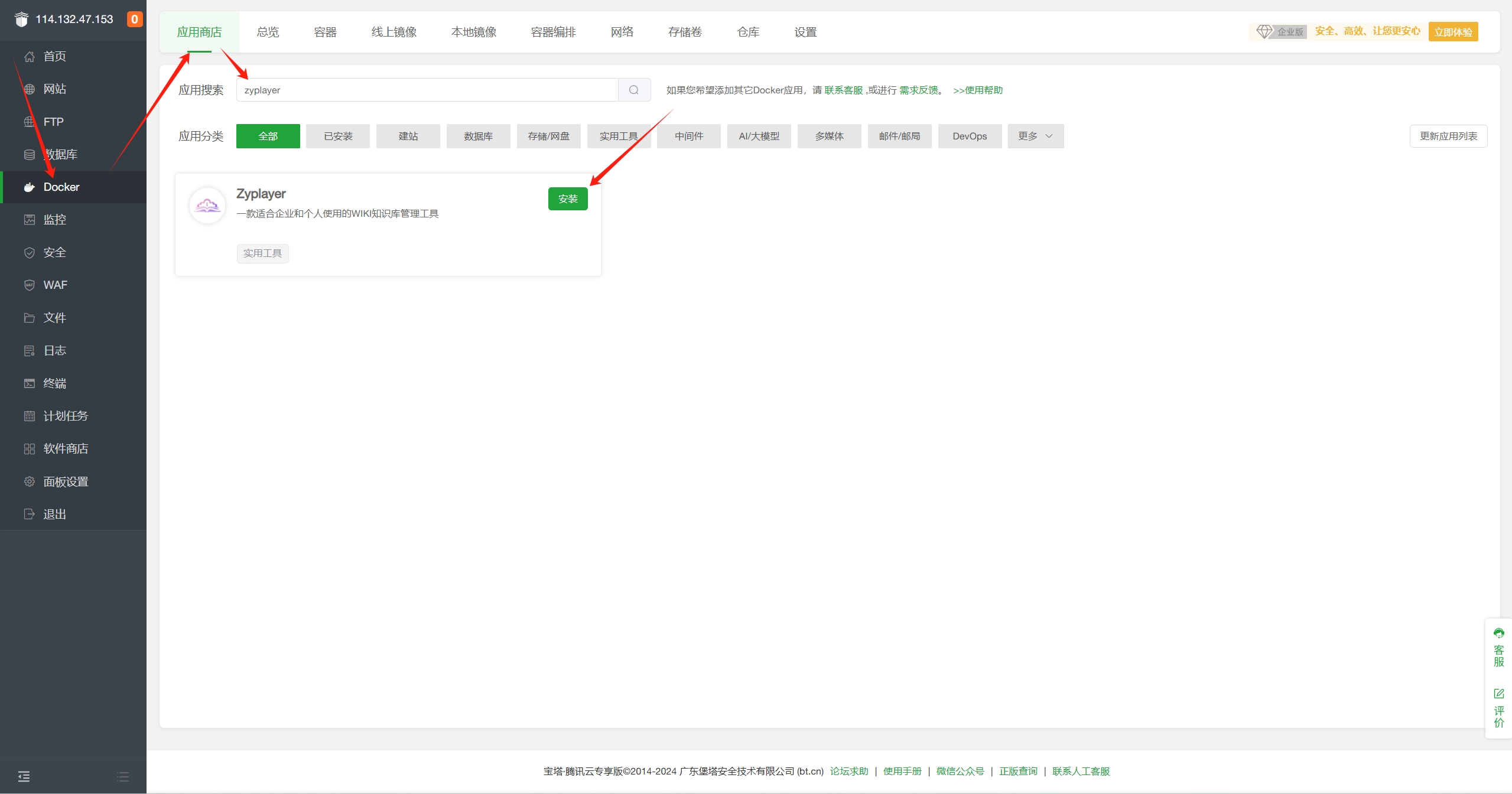
Task: Filter by 邮件/邮局 category
Action: pos(899,136)
